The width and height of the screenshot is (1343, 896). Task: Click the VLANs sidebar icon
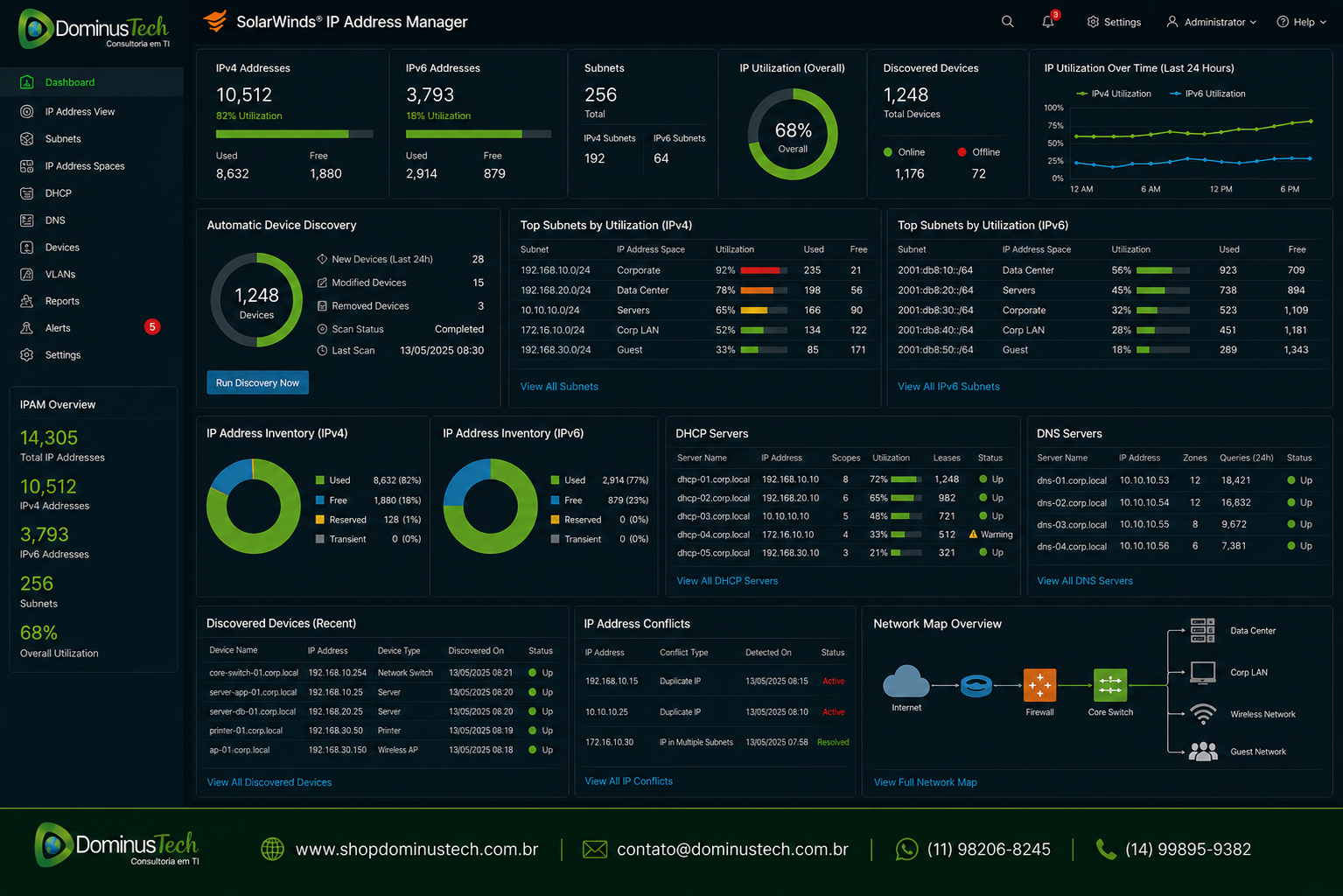tap(27, 274)
